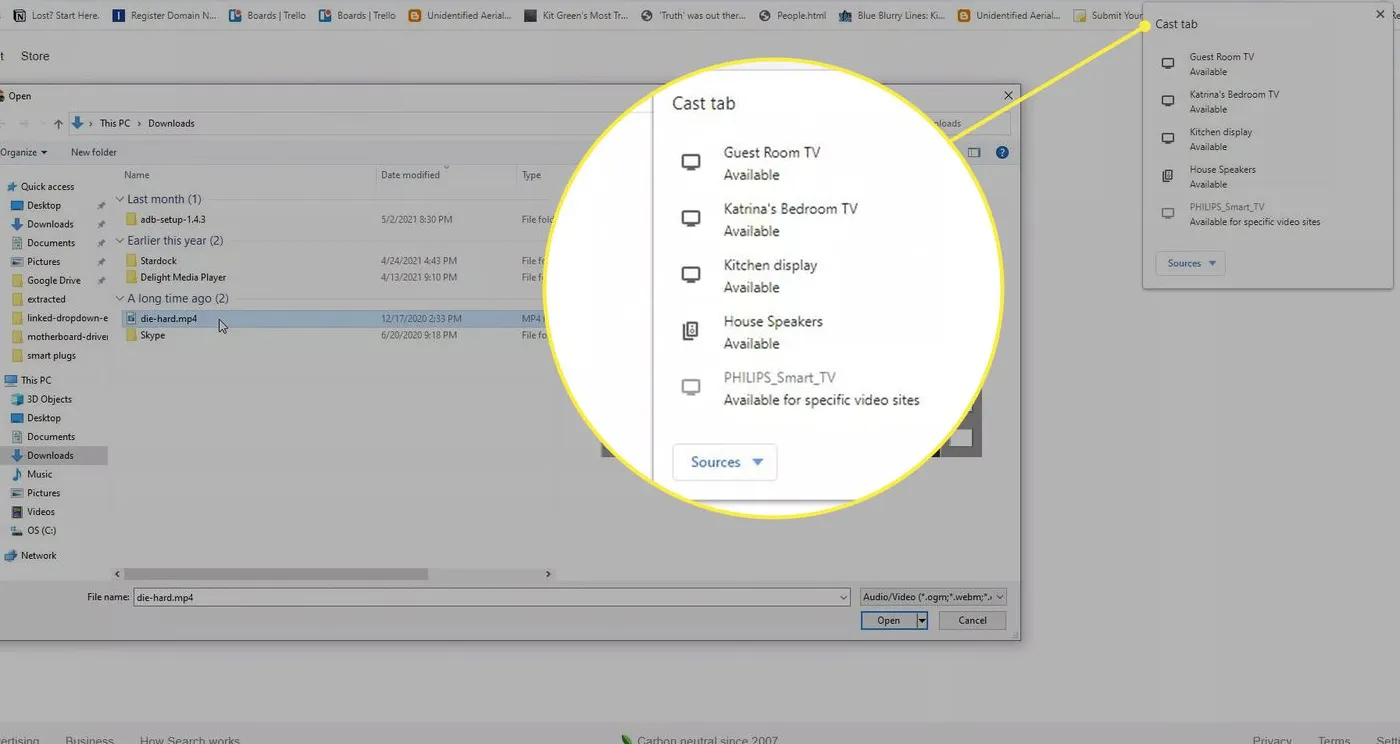This screenshot has height=744, width=1400.
Task: Open the Privacy link in the footer
Action: tap(1271, 739)
